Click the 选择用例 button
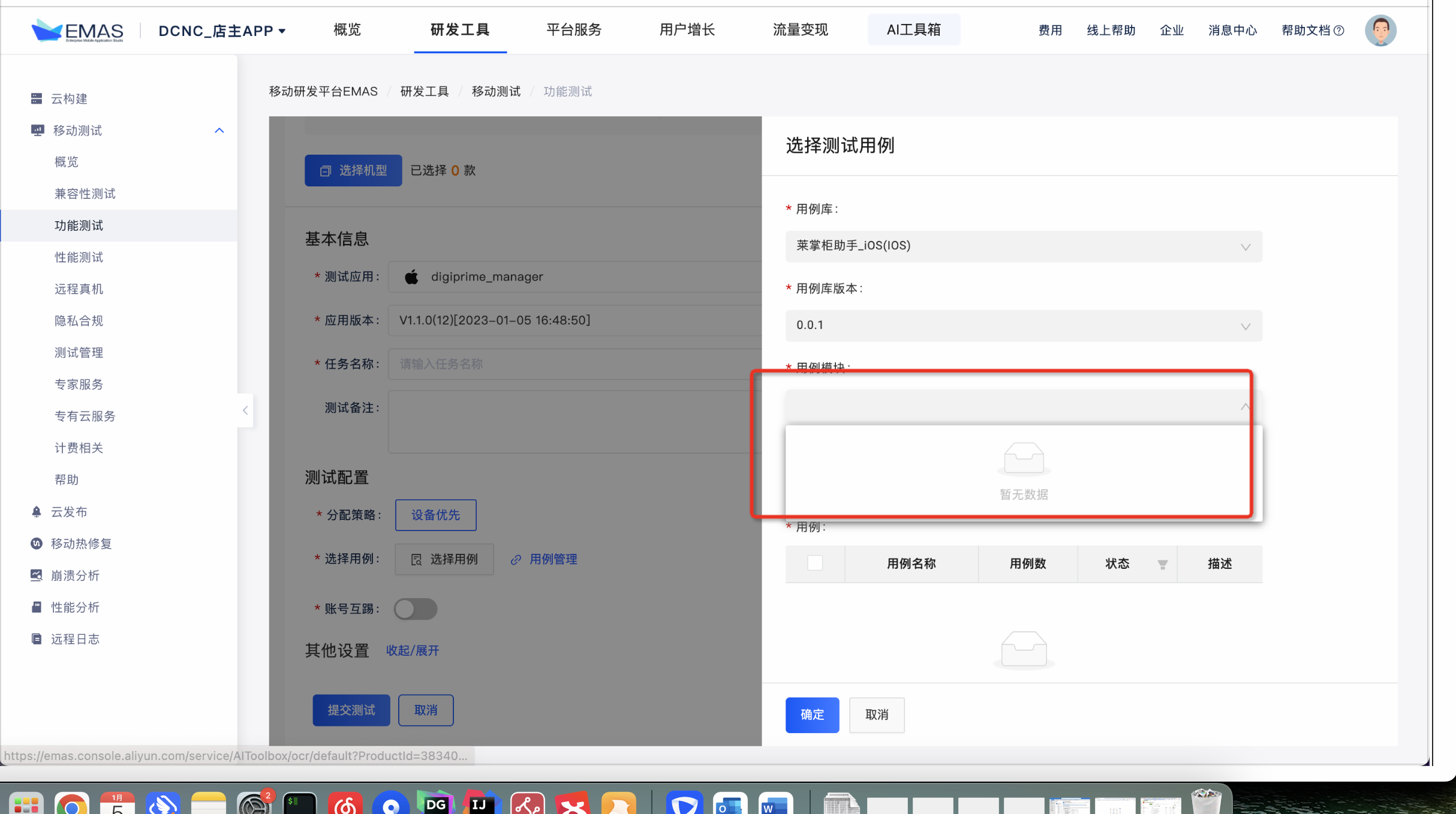The width and height of the screenshot is (1456, 814). [444, 559]
